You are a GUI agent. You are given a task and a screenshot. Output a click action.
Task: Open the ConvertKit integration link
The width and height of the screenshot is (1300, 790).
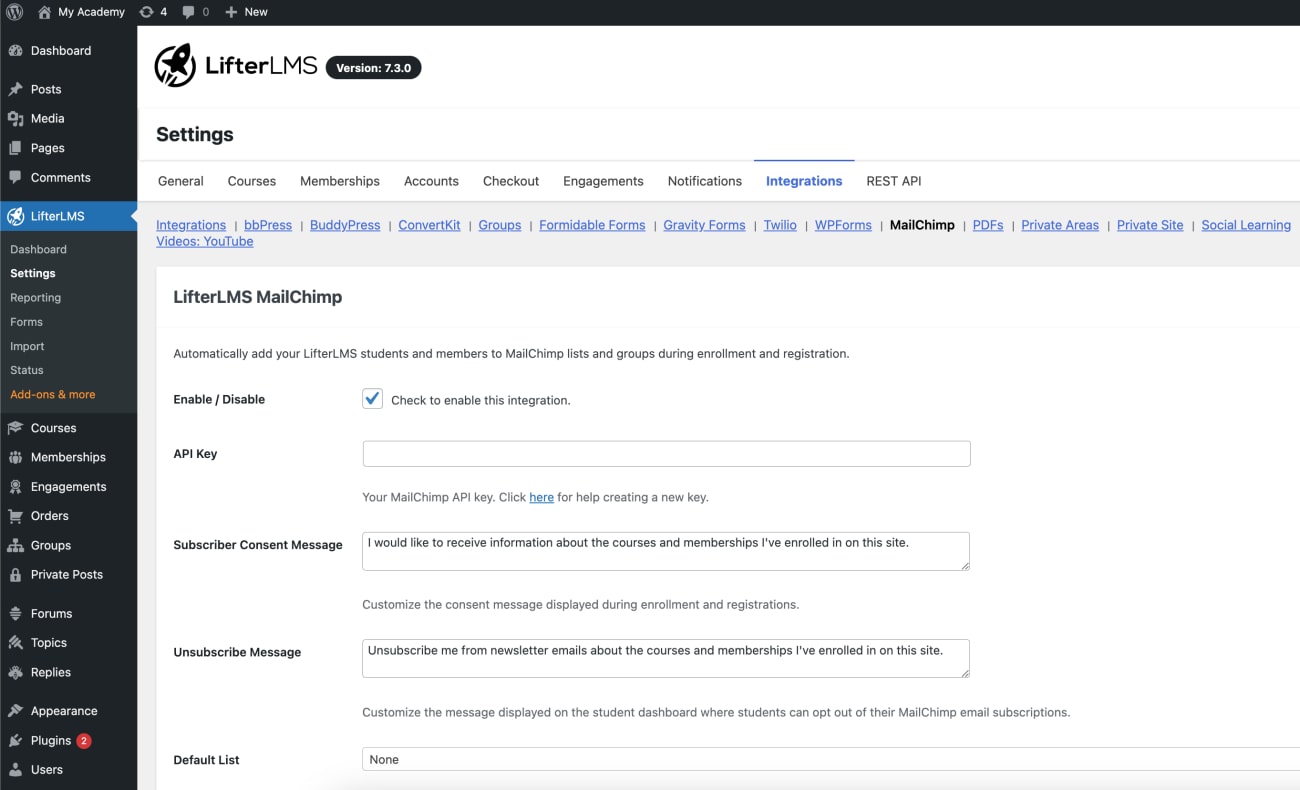coord(429,225)
